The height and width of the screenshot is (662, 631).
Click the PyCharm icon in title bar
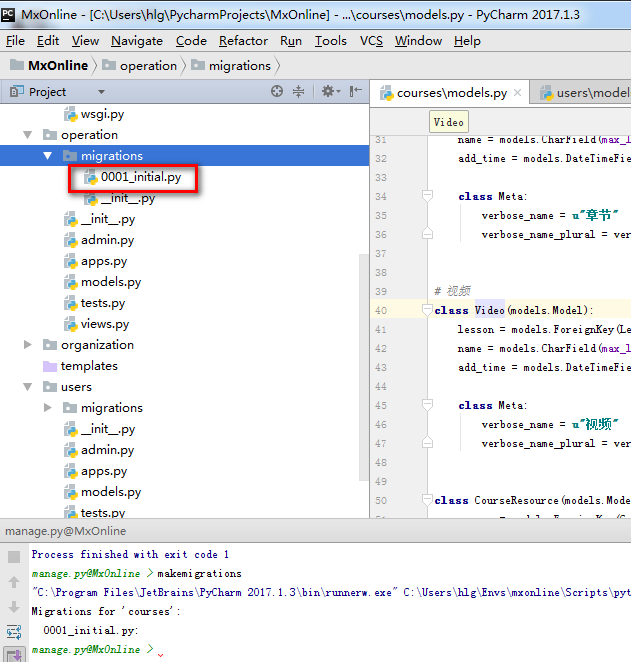8,14
